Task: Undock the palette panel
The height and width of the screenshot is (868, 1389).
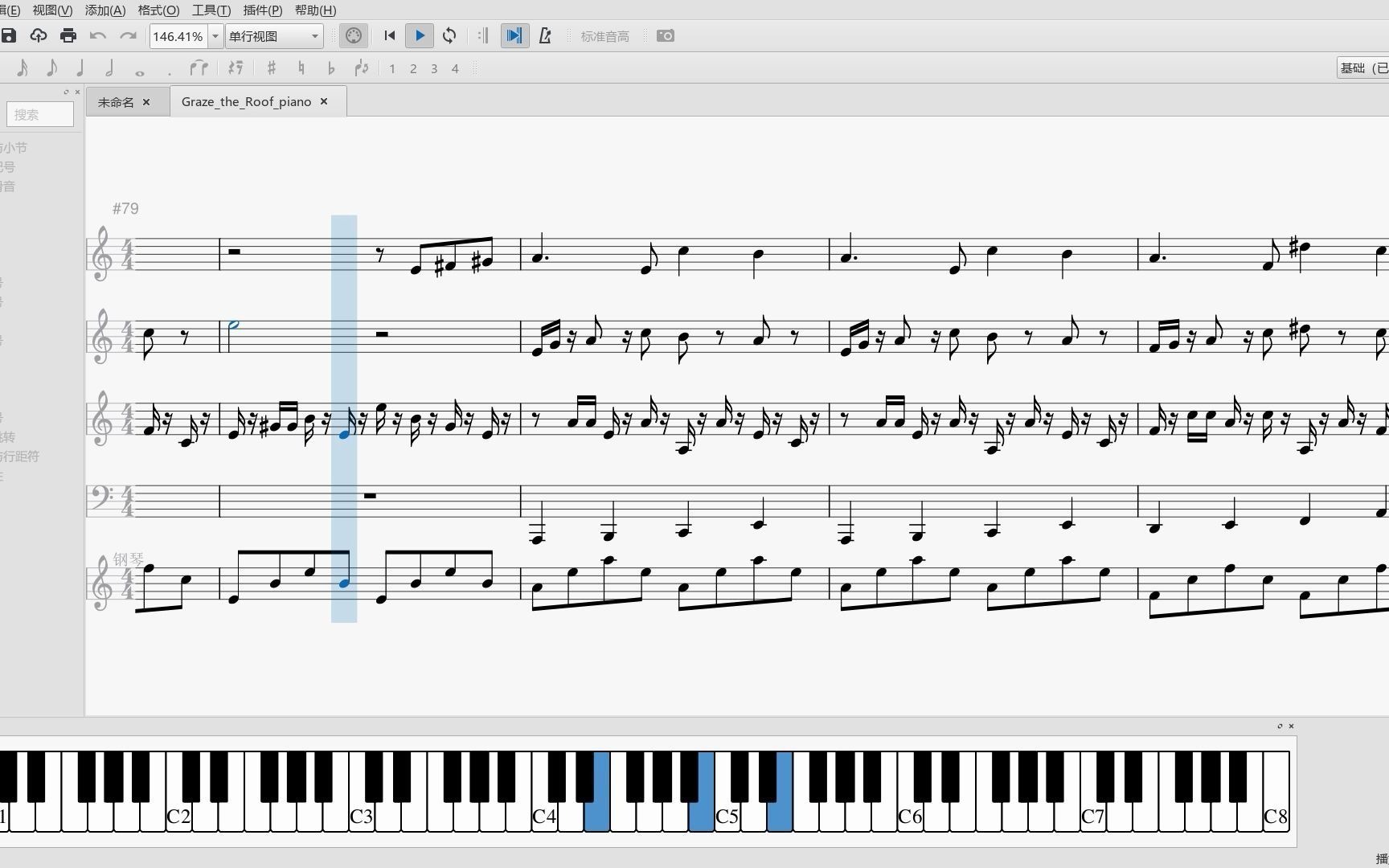Action: coord(66,92)
